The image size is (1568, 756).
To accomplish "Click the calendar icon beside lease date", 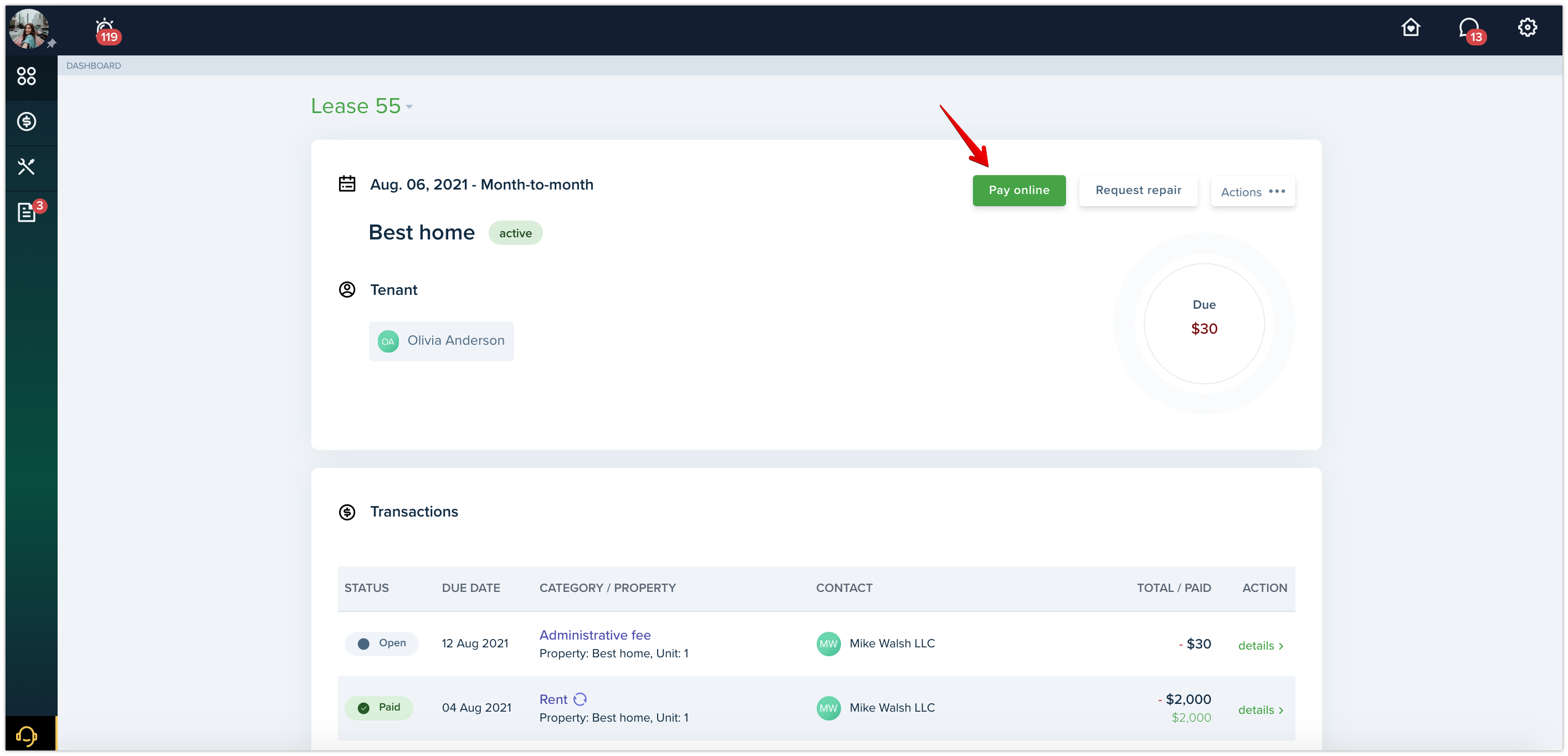I will coord(347,184).
